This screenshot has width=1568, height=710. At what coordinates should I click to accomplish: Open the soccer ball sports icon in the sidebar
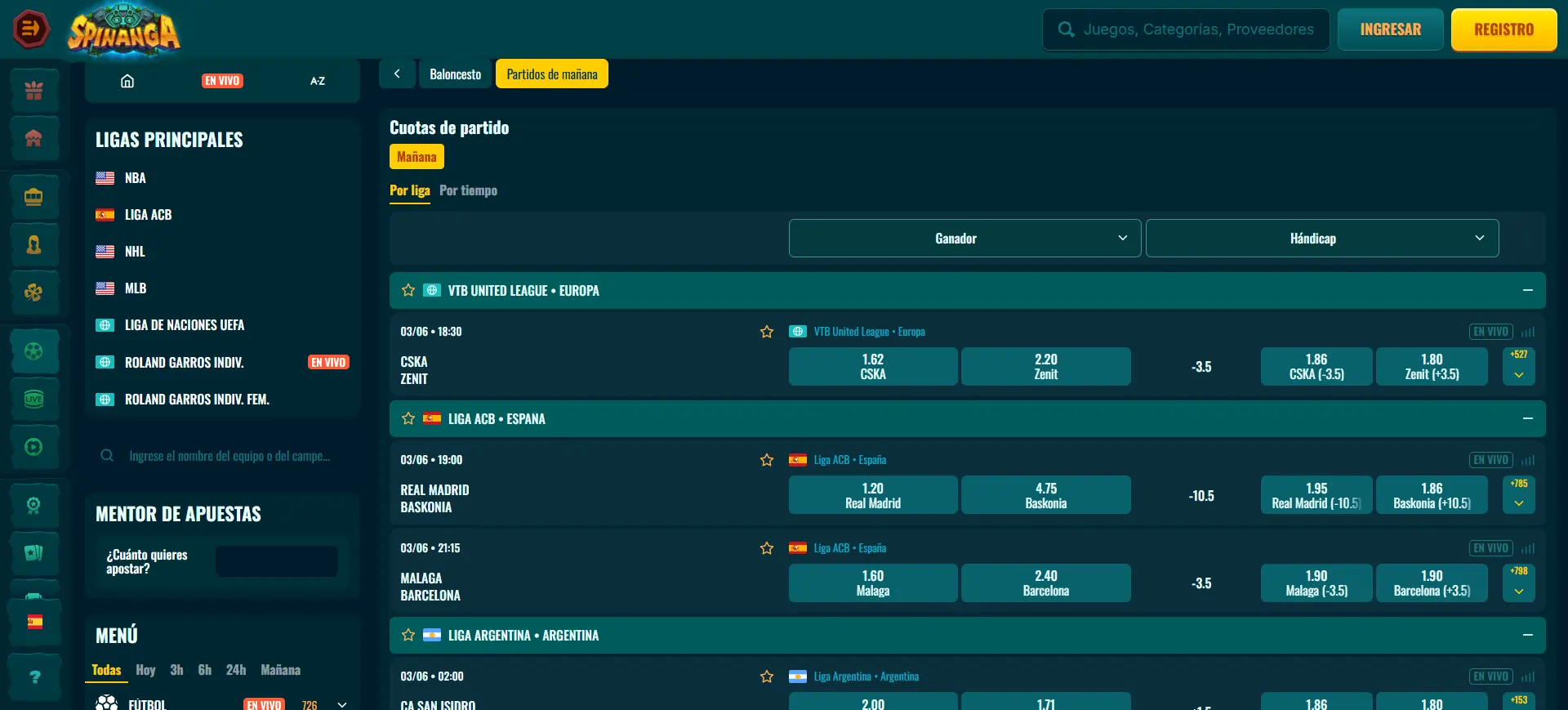tap(33, 351)
